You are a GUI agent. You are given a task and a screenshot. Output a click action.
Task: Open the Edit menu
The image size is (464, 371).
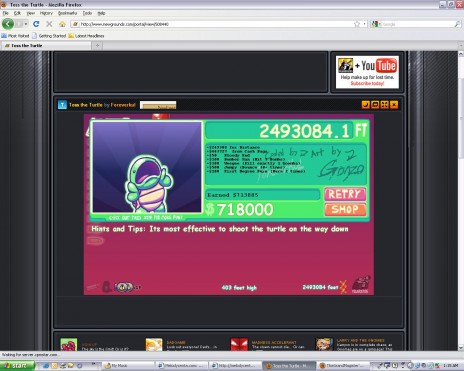(x=17, y=13)
